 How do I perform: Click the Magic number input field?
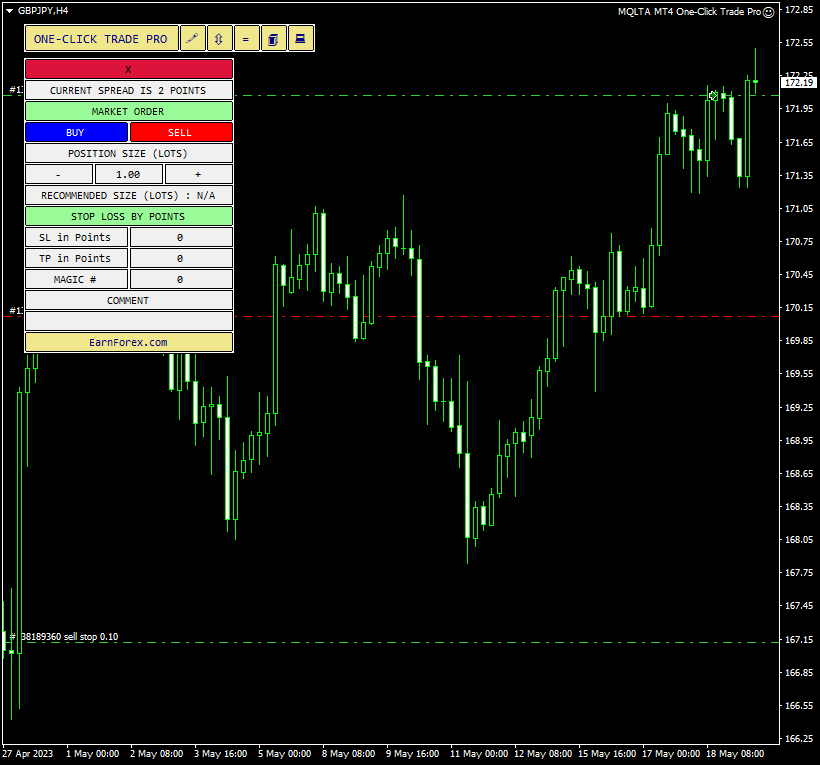click(180, 279)
